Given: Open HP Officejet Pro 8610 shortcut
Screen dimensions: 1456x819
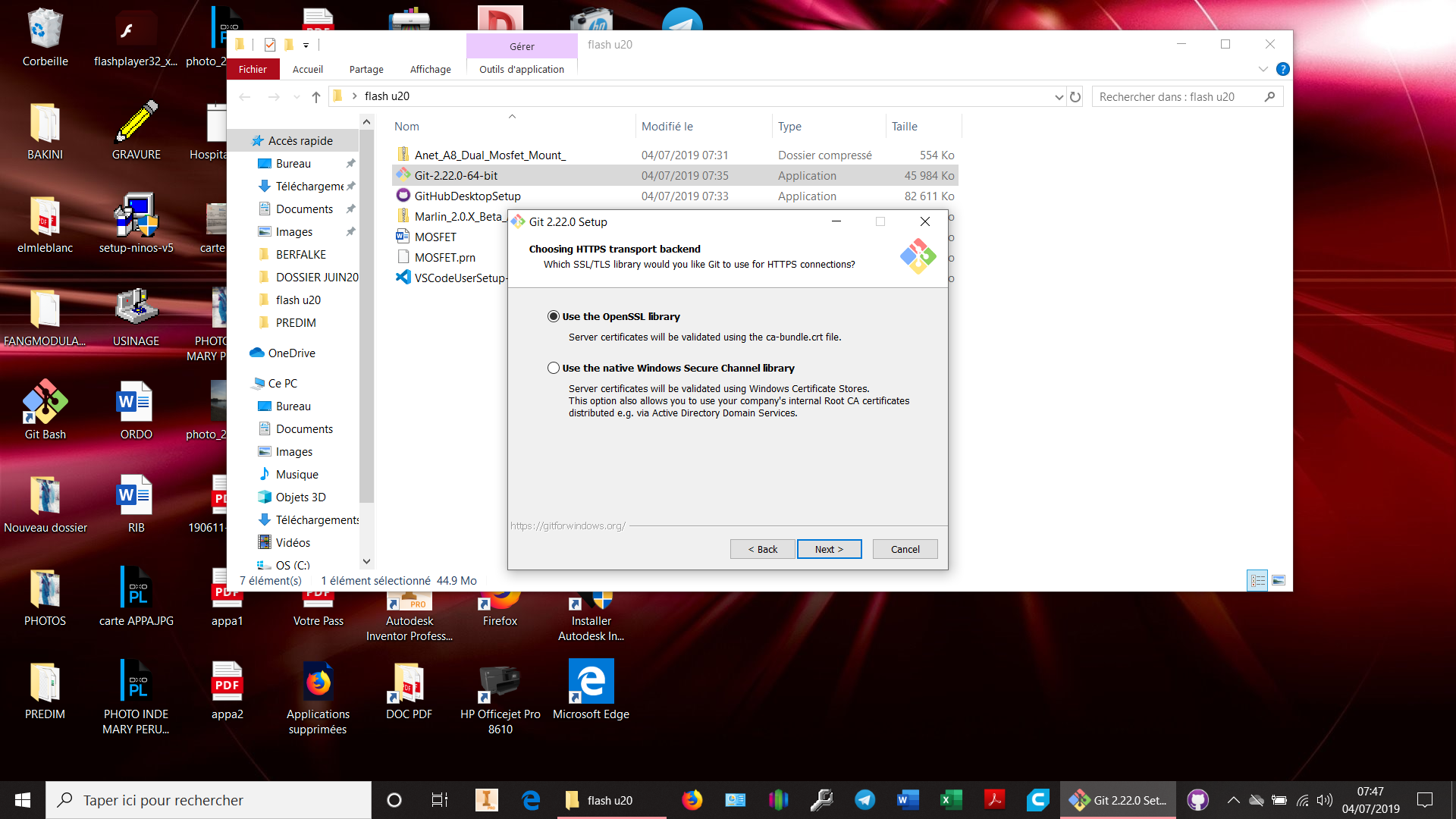Looking at the screenshot, I should (x=500, y=698).
